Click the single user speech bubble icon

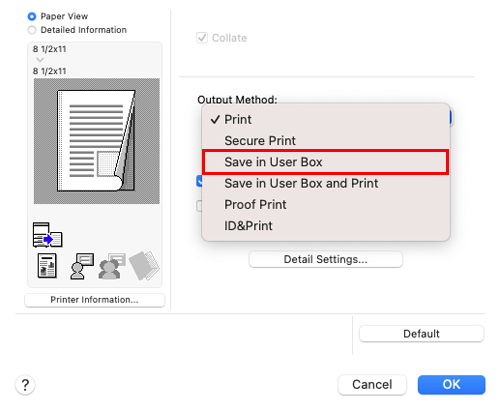(82, 266)
